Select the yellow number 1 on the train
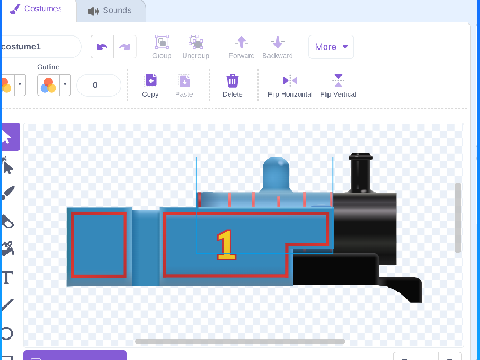 [226, 245]
